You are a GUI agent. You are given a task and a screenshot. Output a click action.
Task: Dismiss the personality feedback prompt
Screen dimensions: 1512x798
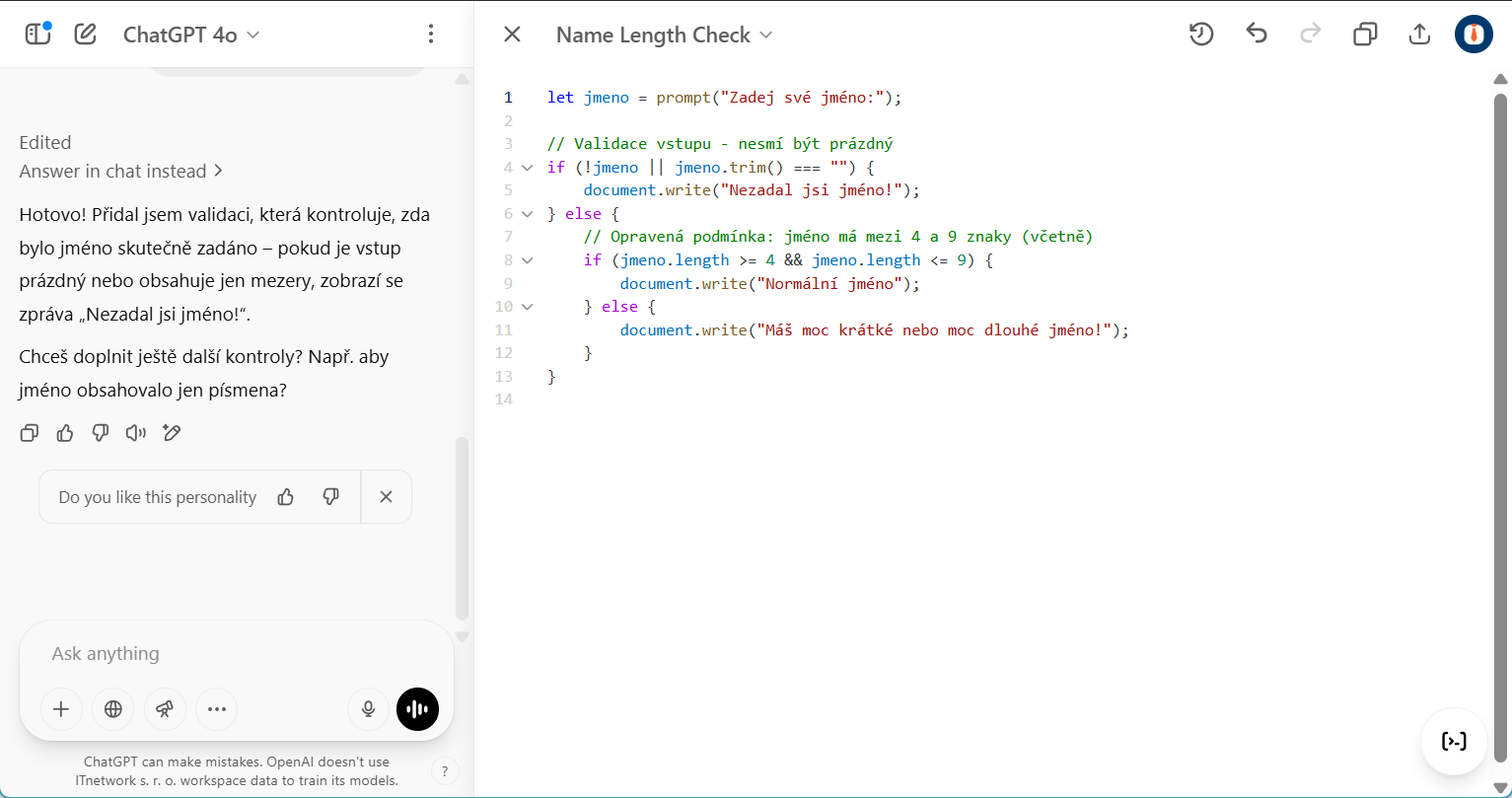[386, 497]
